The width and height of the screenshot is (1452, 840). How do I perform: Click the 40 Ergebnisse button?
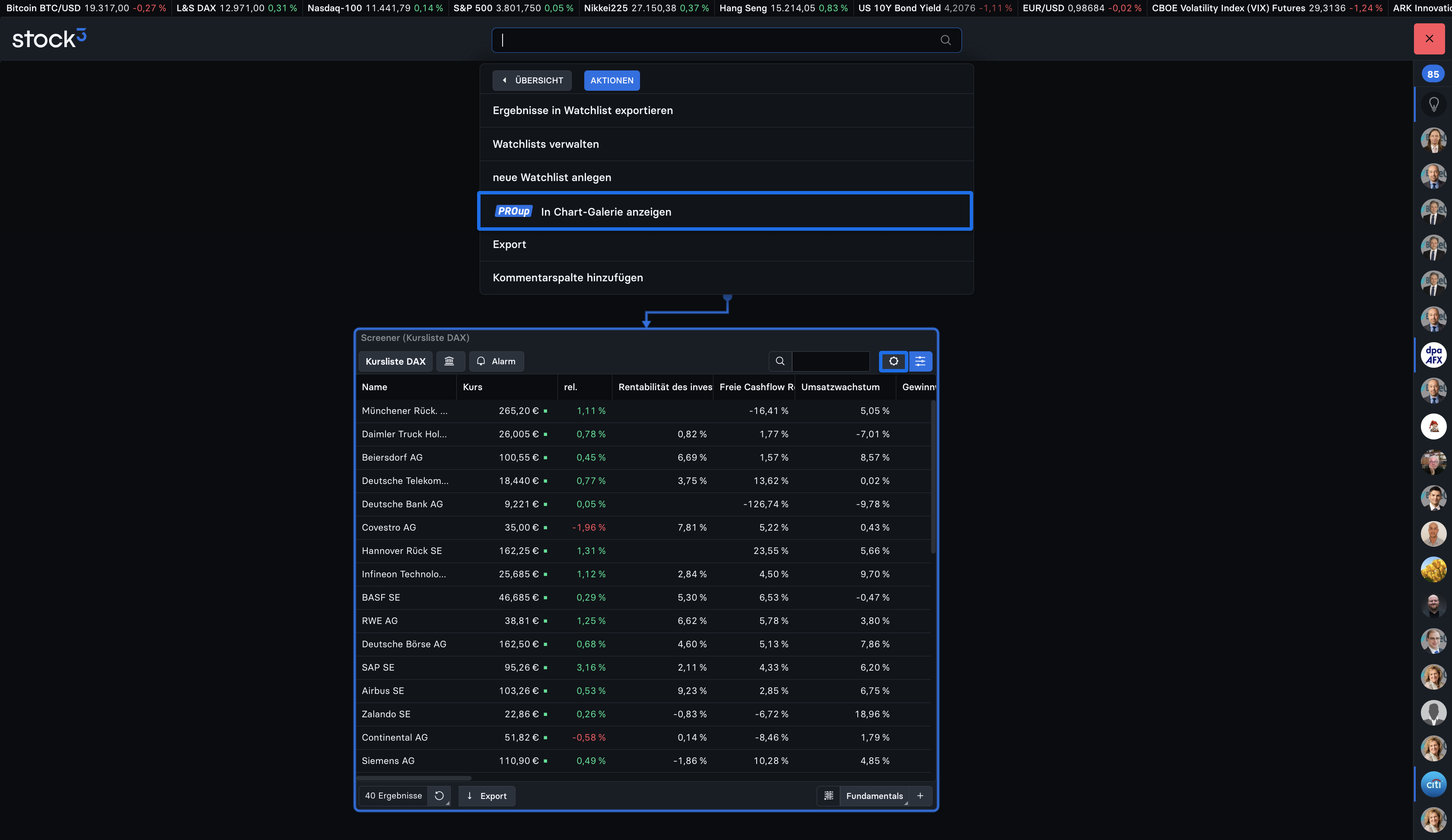coord(393,795)
